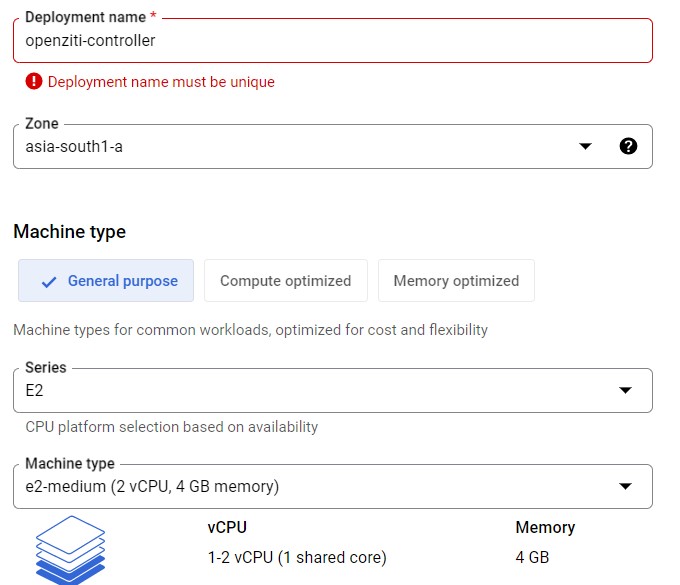Click the Memory column header
Image resolution: width=680 pixels, height=585 pixels.
click(x=545, y=527)
